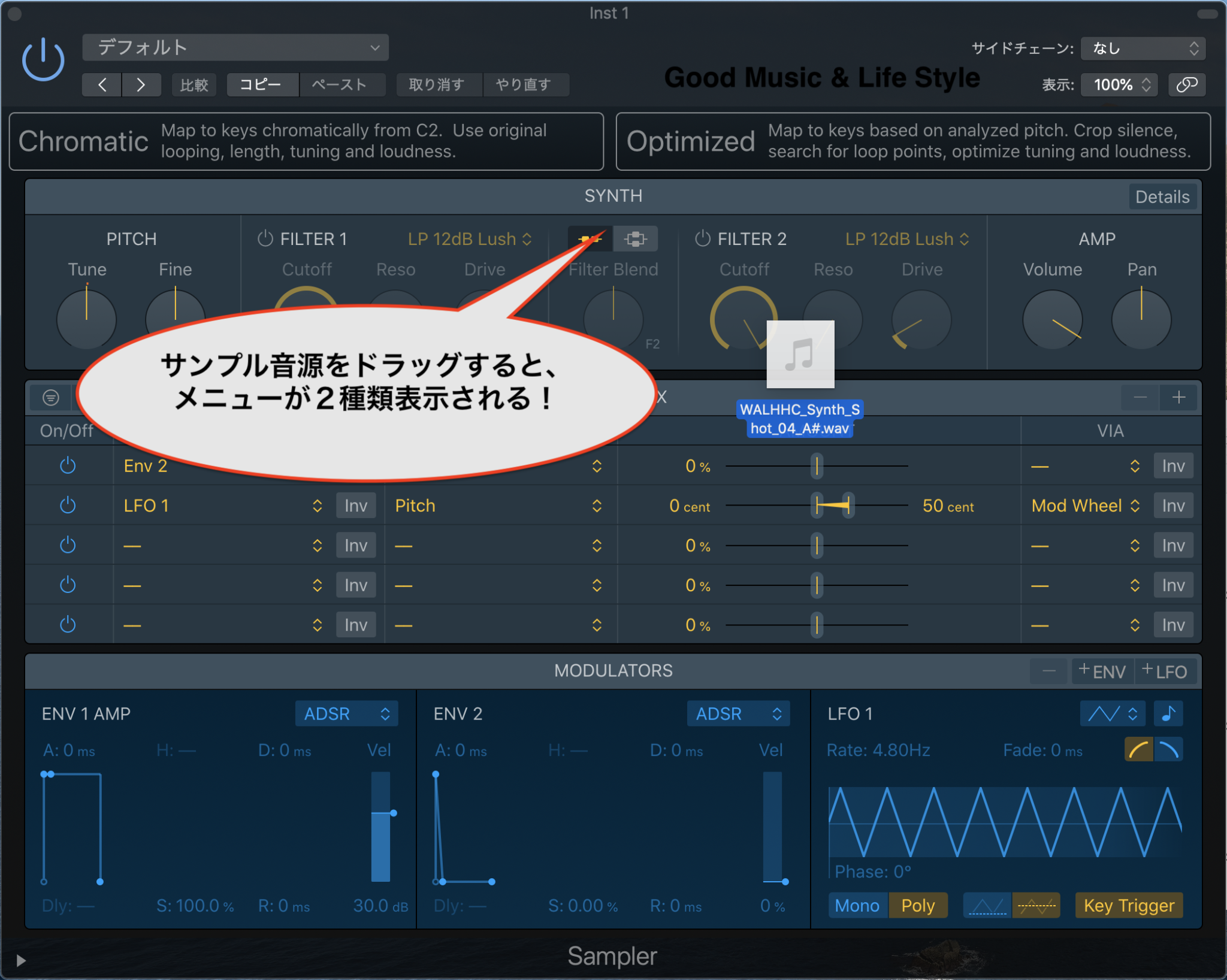Click the link icon beside the zoom control

(x=1187, y=84)
